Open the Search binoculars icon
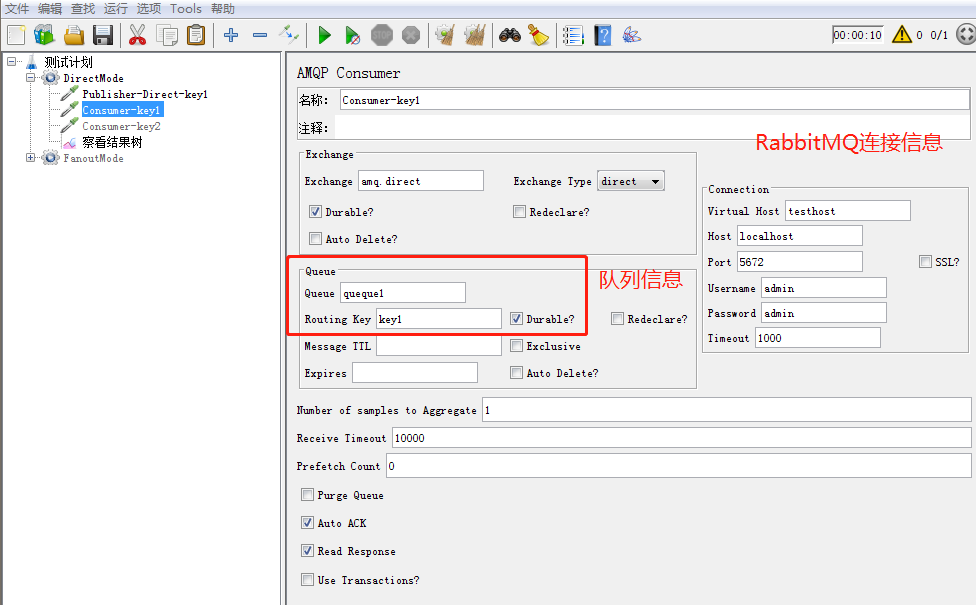 [x=509, y=34]
